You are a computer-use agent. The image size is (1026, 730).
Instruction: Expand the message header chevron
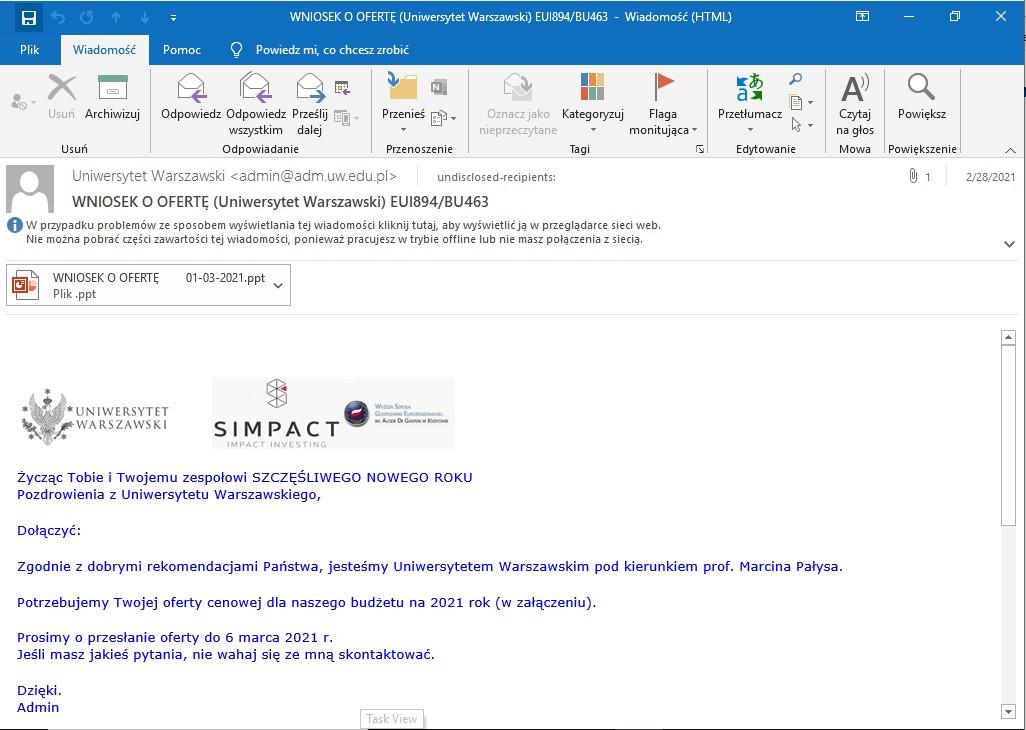click(x=1008, y=244)
